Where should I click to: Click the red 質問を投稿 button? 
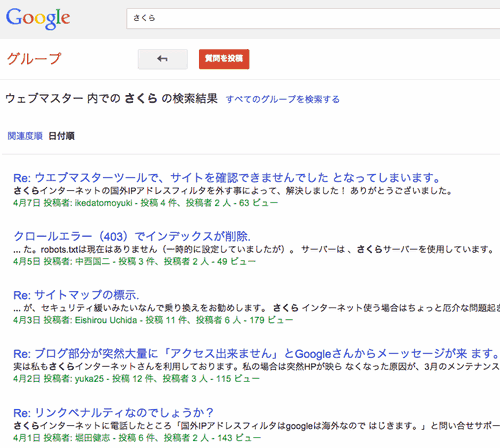(x=224, y=59)
